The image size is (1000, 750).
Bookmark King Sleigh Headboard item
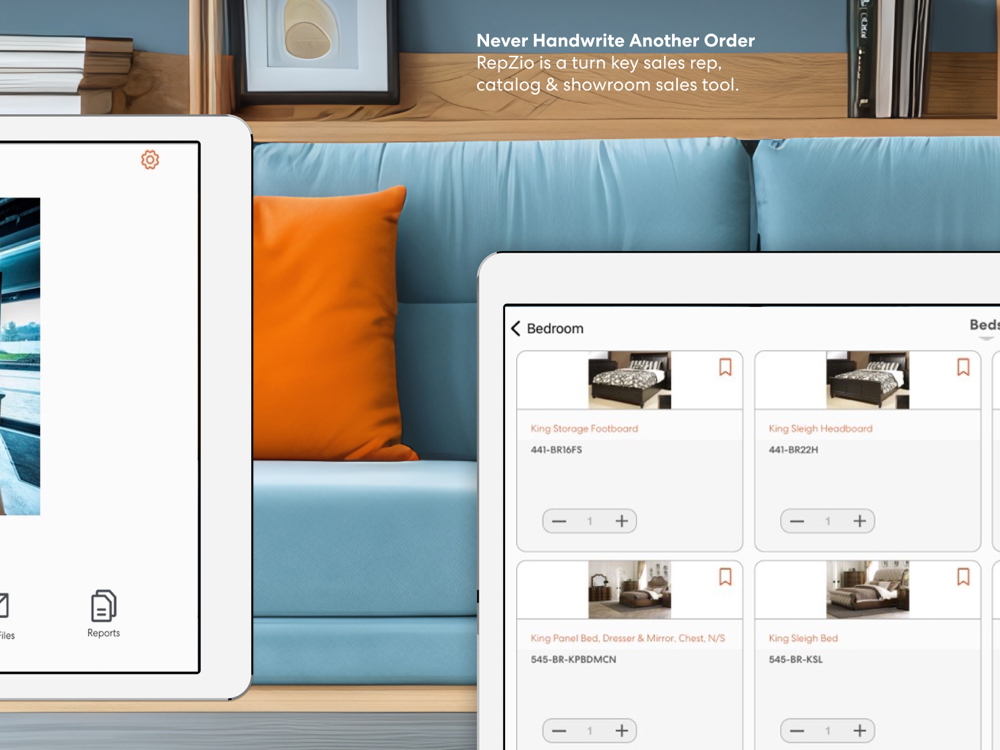tap(963, 367)
